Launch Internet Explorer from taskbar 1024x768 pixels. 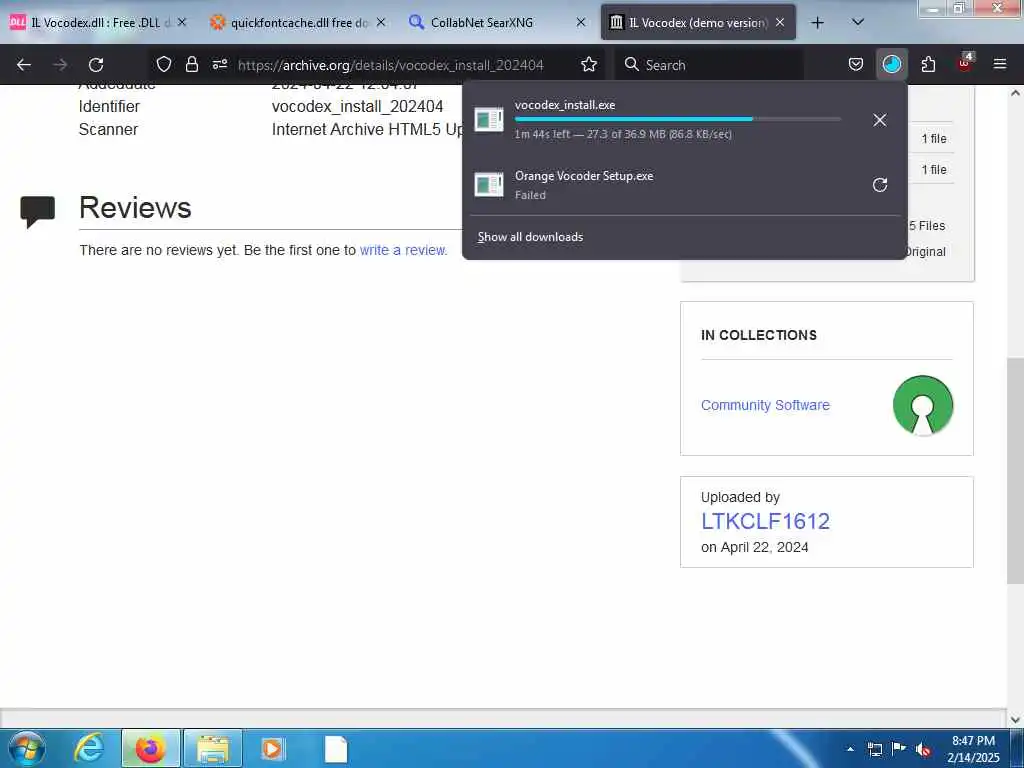tap(89, 748)
